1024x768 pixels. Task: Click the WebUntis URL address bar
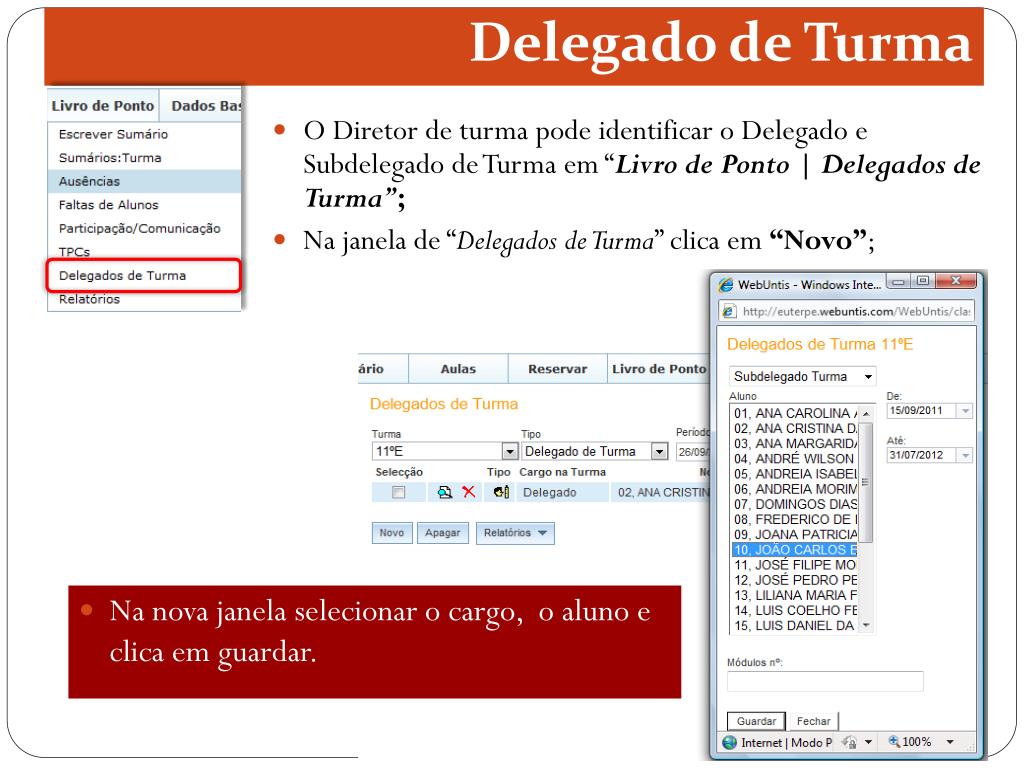pyautogui.click(x=846, y=312)
